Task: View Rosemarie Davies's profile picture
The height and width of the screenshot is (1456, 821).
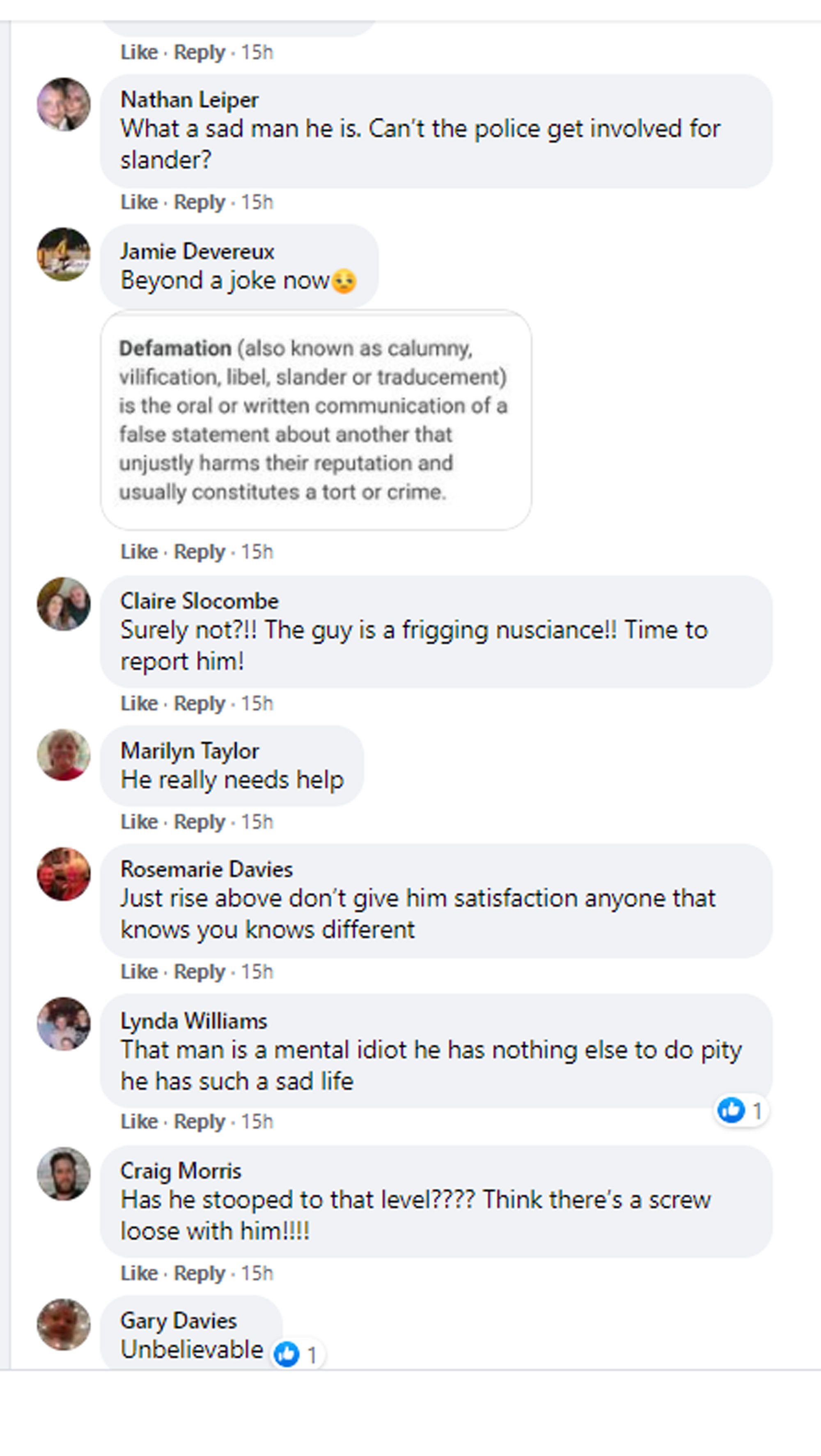Action: (63, 874)
